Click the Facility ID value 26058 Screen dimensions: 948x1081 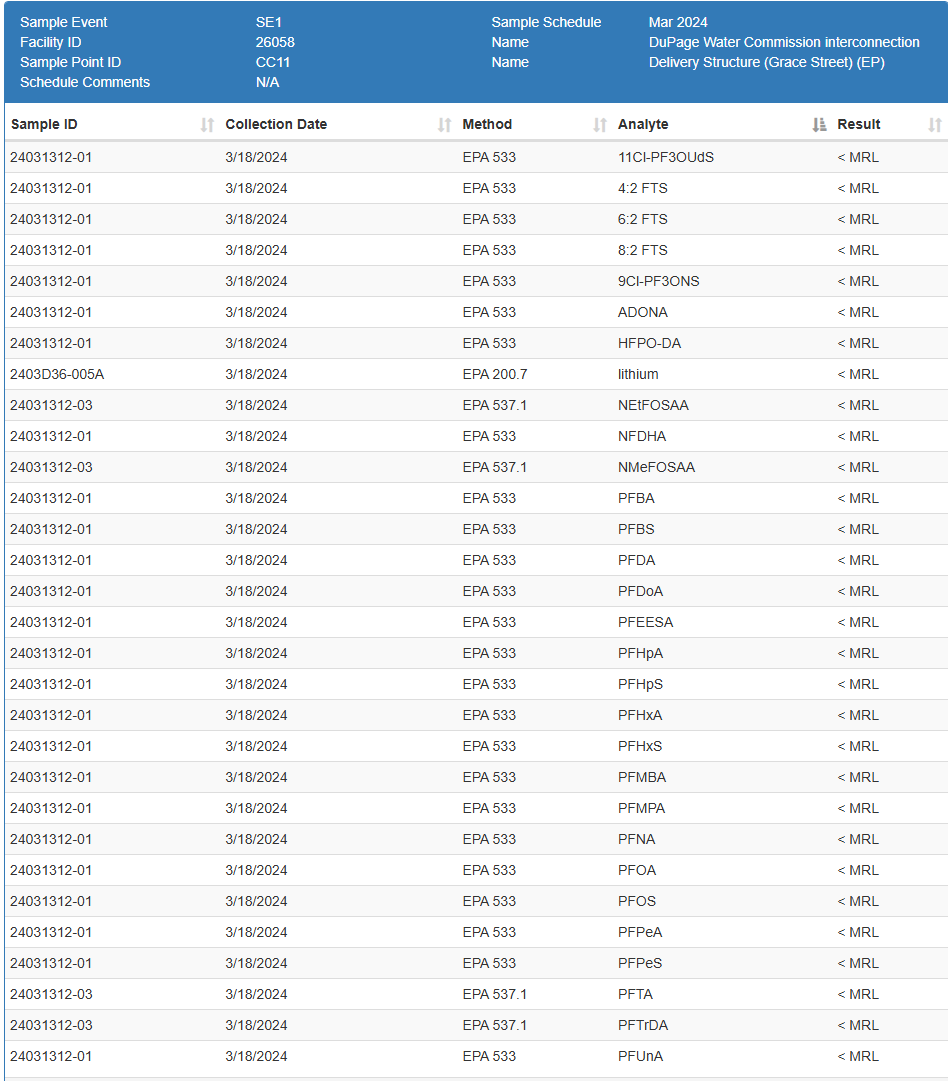[275, 42]
